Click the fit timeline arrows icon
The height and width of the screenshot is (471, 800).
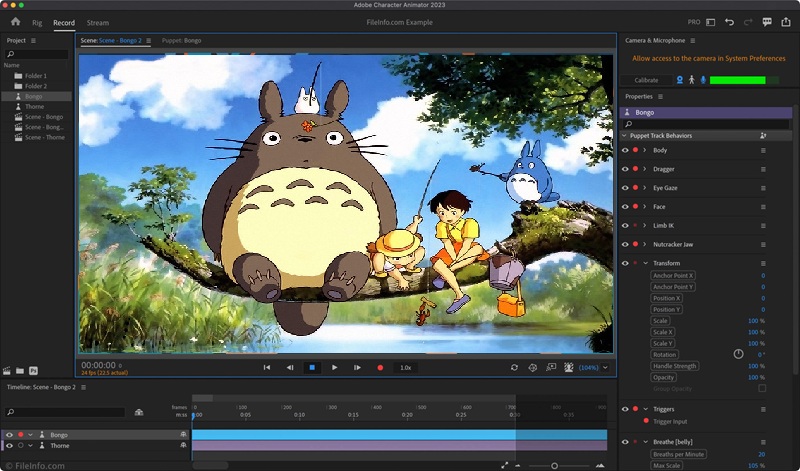(x=505, y=465)
